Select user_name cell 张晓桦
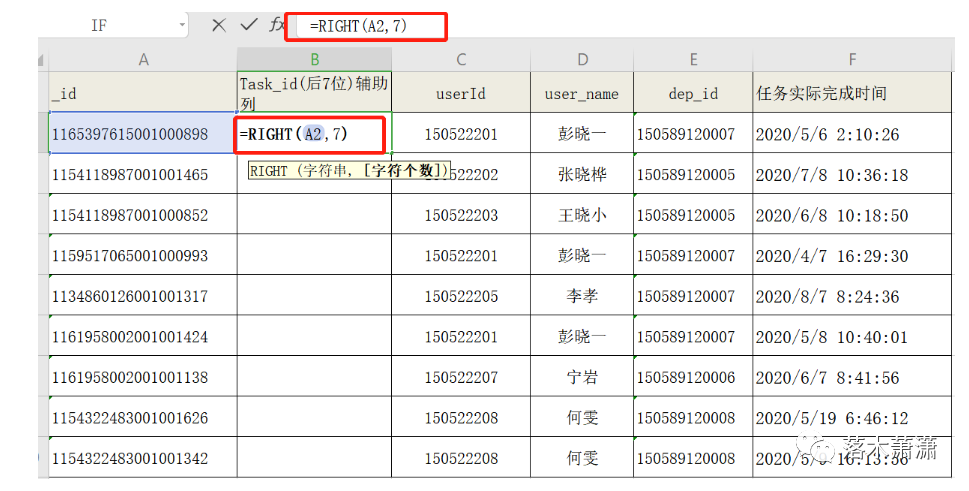 coord(582,174)
